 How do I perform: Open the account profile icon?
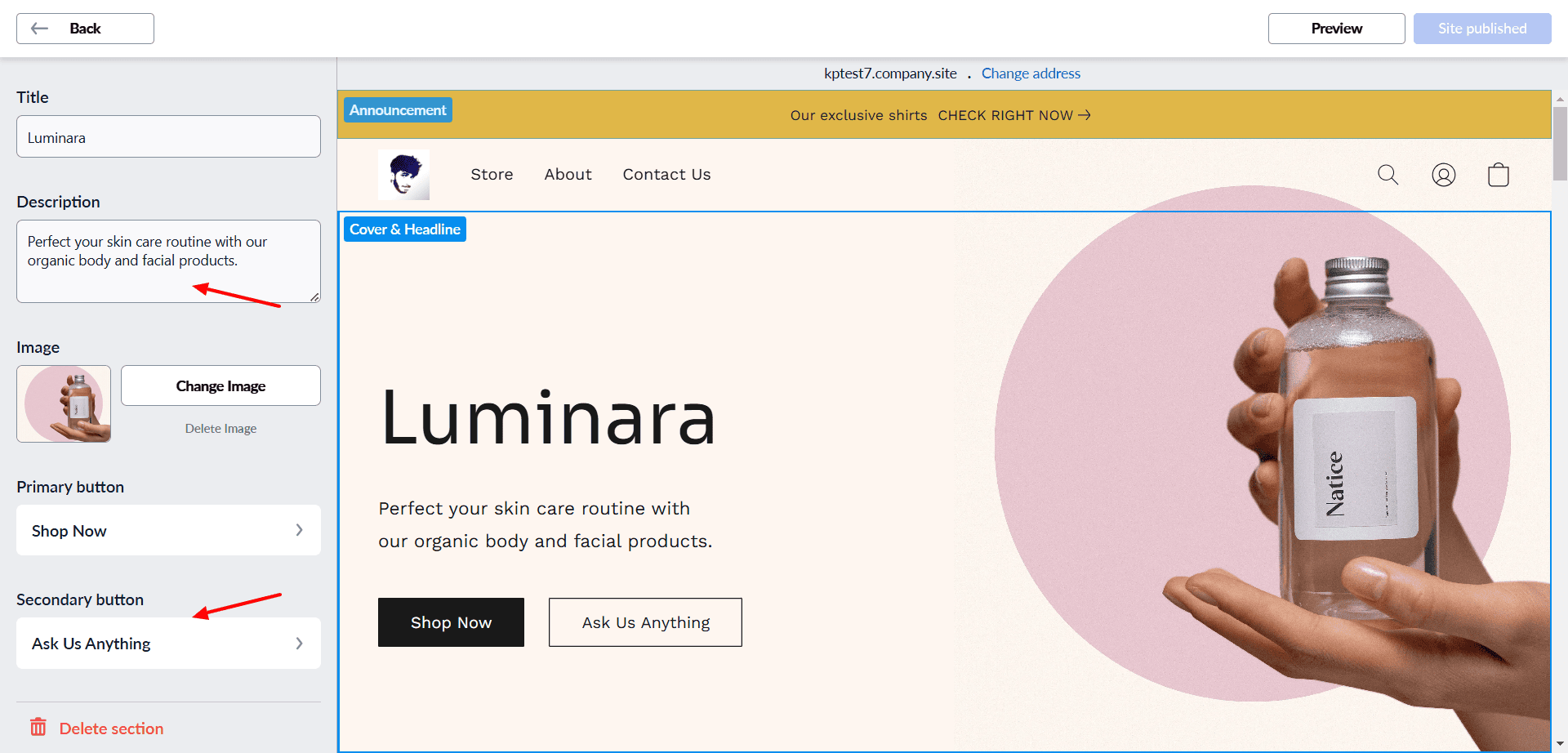1443,175
